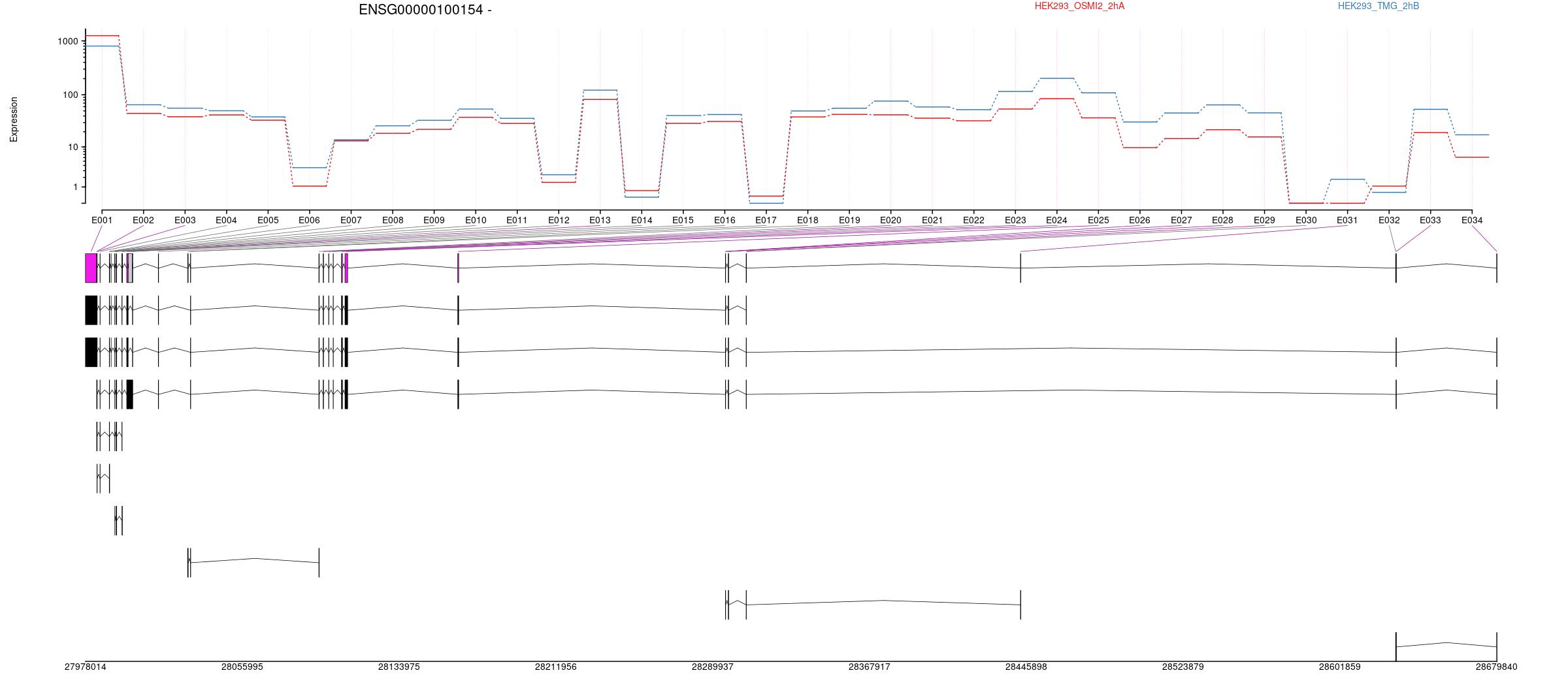Click y-axis tick value 10
This screenshot has width=1568, height=679.
pyautogui.click(x=73, y=147)
